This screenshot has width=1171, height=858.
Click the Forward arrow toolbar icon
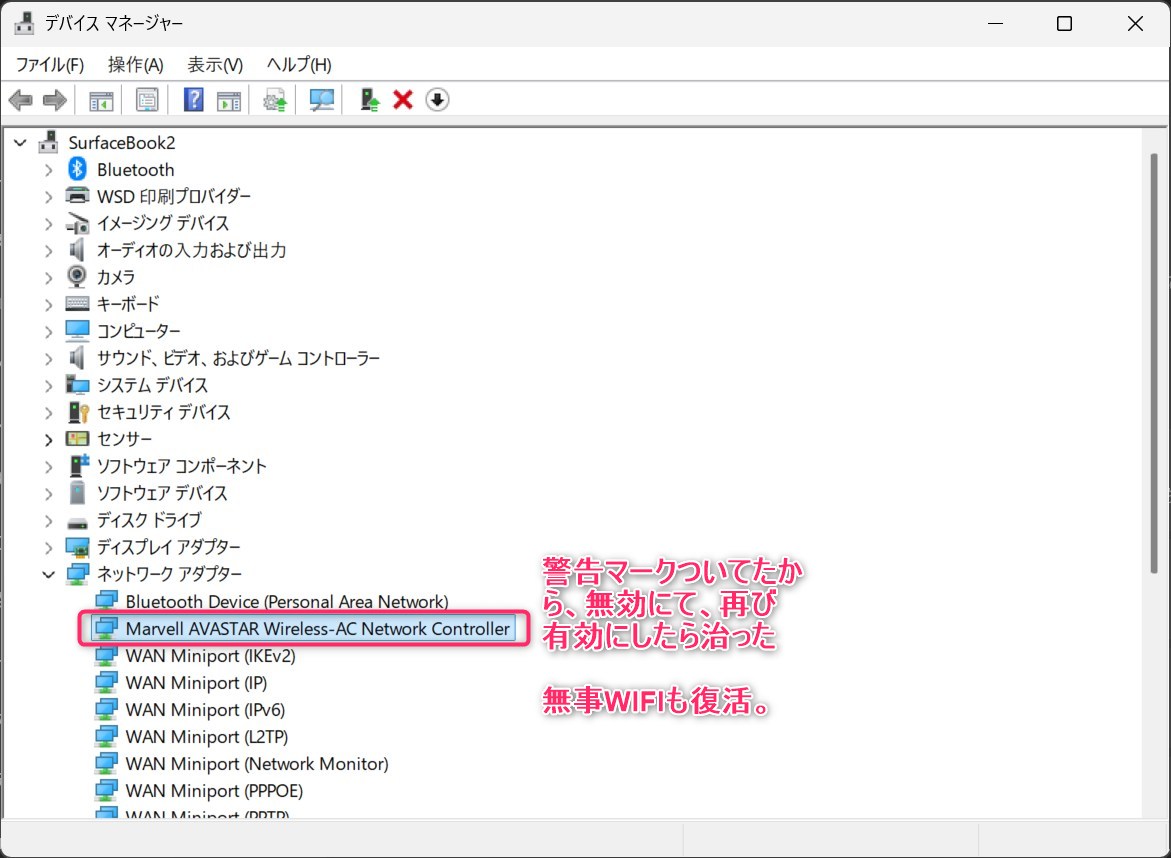pyautogui.click(x=55, y=100)
